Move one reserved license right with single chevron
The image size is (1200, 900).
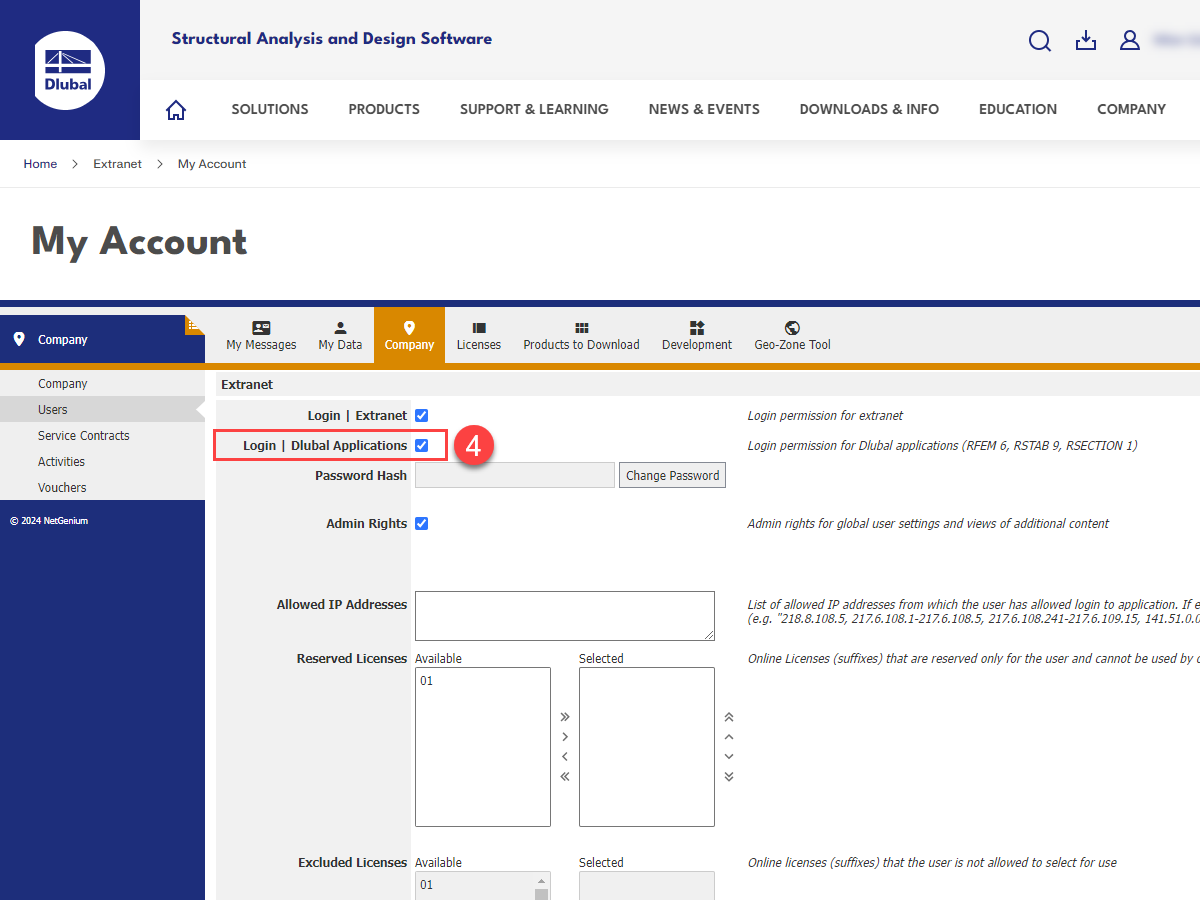[565, 737]
